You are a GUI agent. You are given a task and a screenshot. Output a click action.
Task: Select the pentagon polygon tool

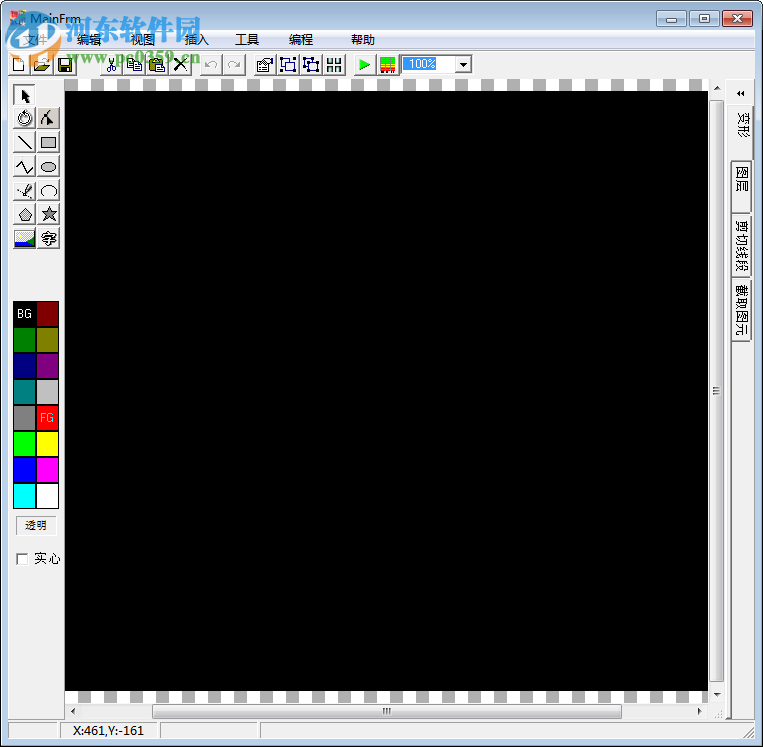(x=24, y=214)
